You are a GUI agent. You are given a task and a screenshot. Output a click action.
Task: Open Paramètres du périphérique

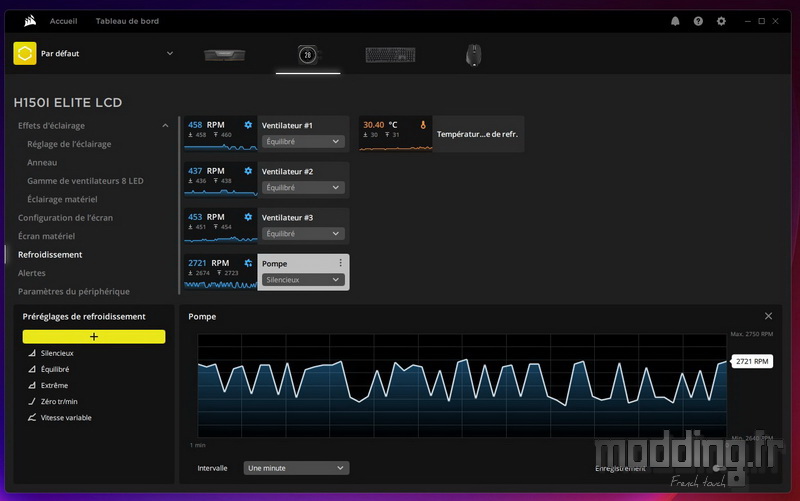[73, 291]
